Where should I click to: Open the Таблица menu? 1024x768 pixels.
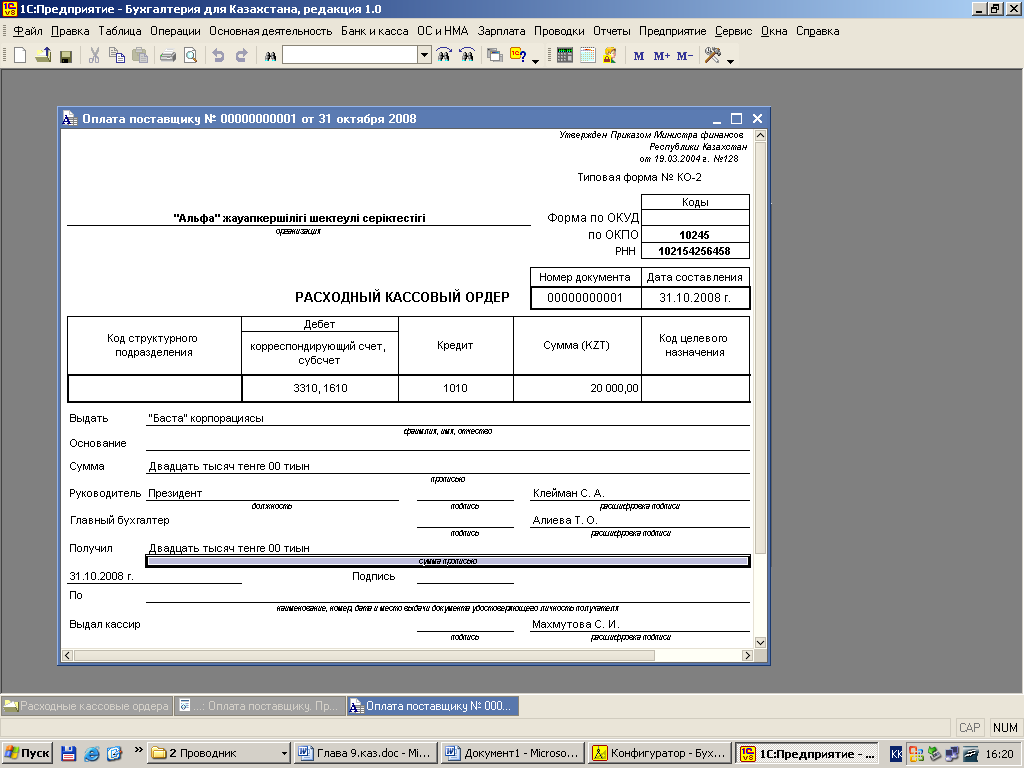pyautogui.click(x=120, y=31)
